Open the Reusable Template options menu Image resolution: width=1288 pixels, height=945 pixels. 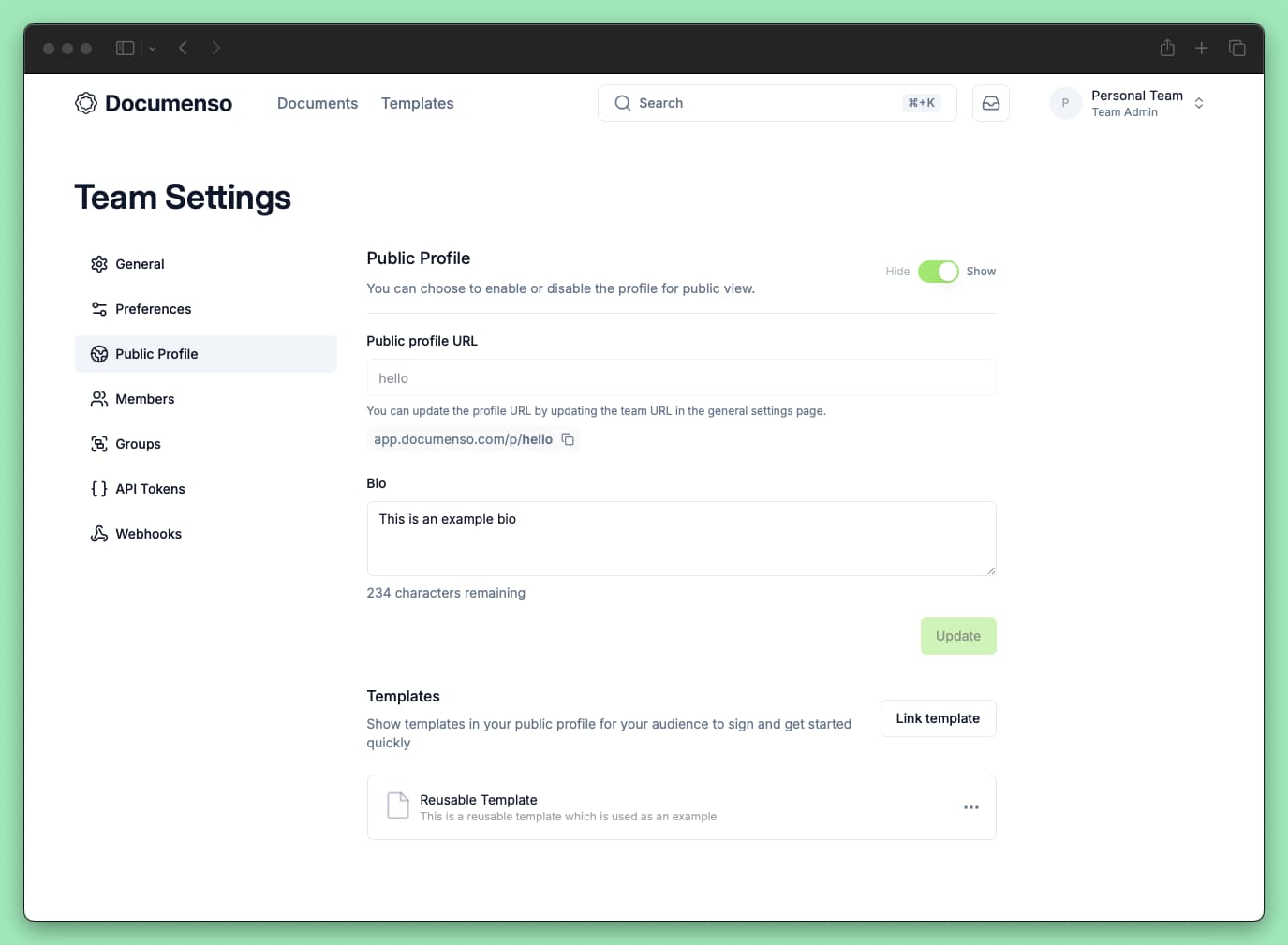970,806
